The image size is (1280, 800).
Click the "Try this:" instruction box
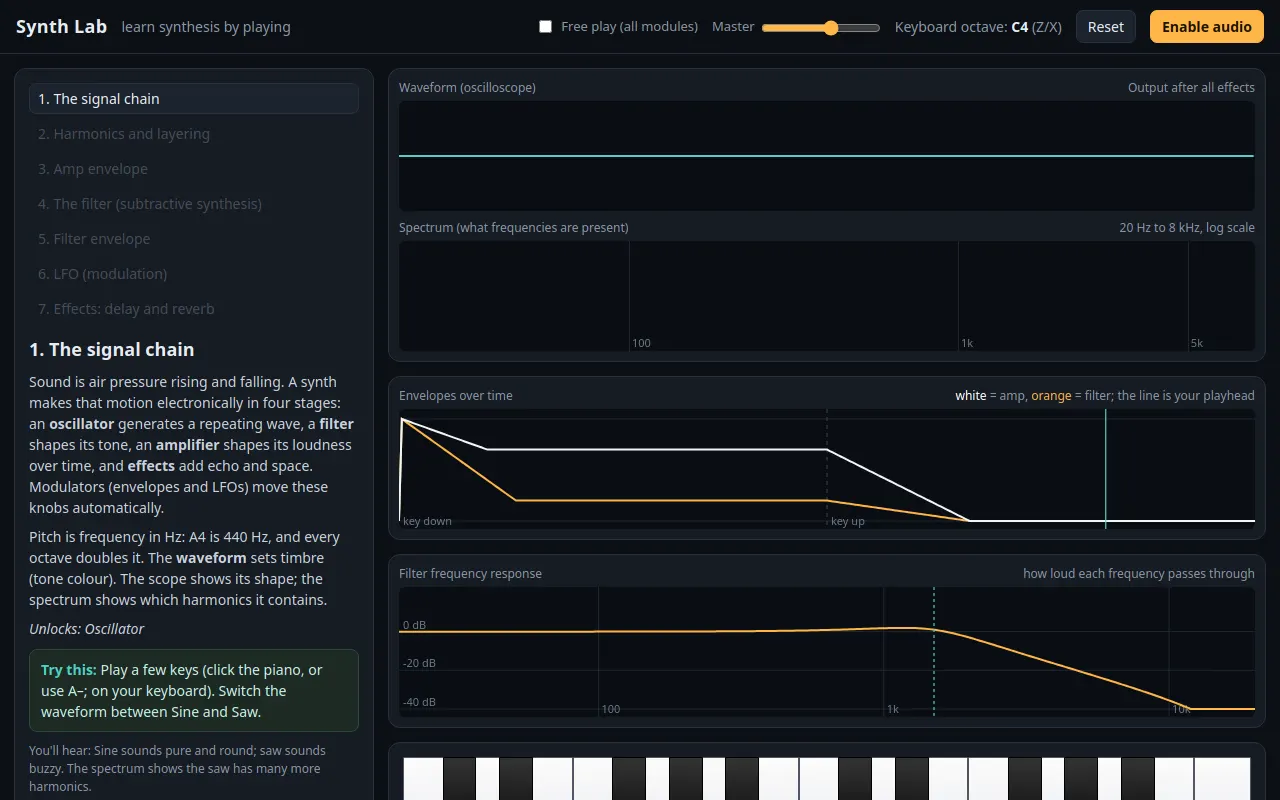pos(194,691)
